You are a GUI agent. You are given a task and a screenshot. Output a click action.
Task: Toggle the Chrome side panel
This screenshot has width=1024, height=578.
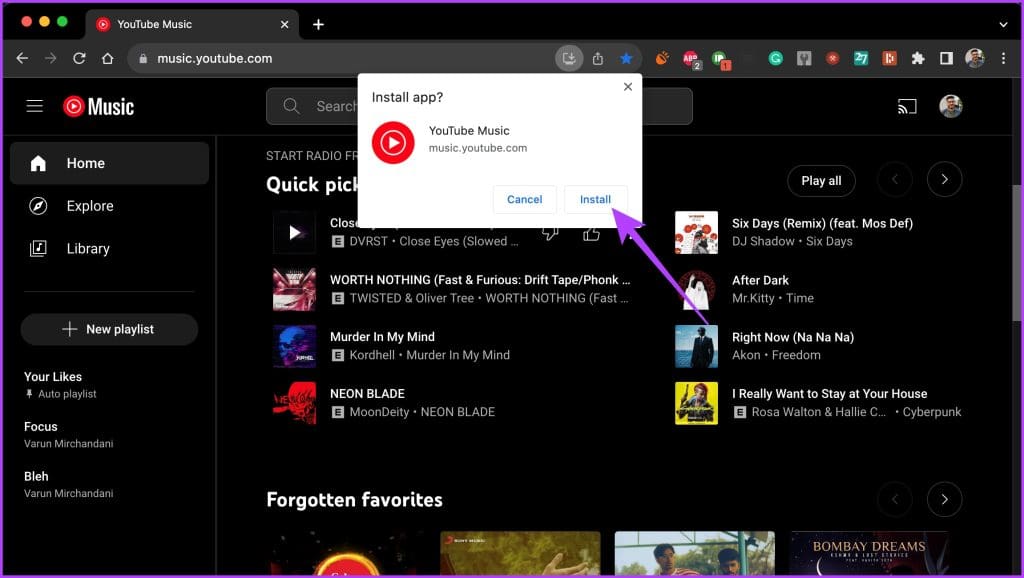946,58
